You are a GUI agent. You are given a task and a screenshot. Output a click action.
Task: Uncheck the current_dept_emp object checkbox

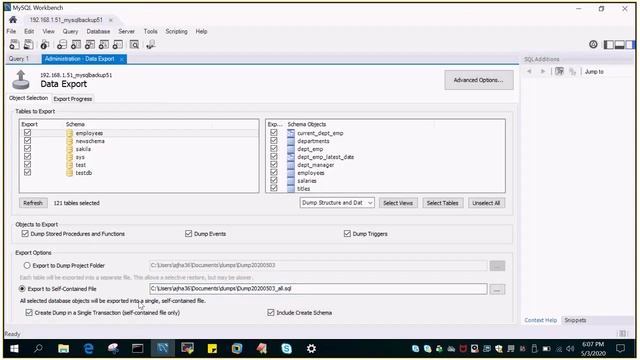tap(274, 133)
